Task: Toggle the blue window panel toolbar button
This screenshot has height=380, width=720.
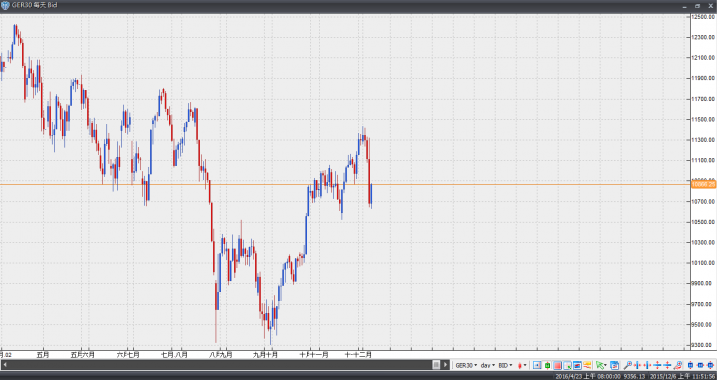Action: 578,365
